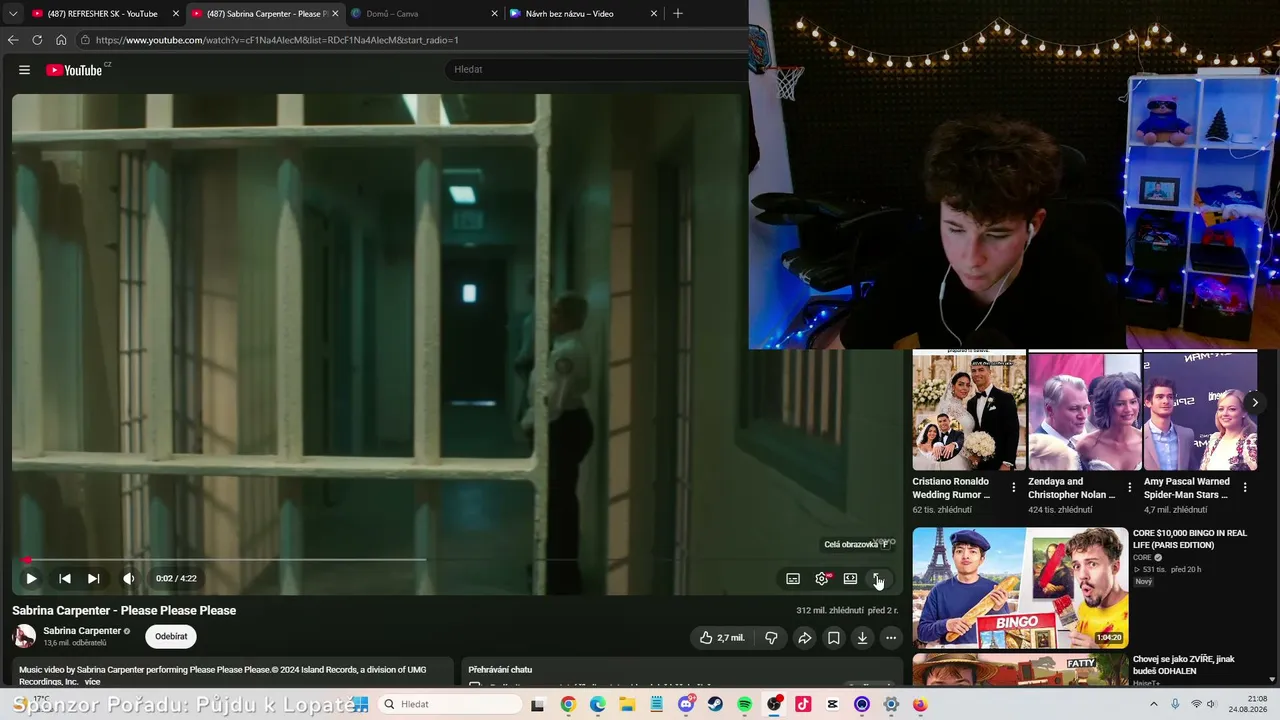
Task: Open the Windows Start menu
Action: pos(361,704)
